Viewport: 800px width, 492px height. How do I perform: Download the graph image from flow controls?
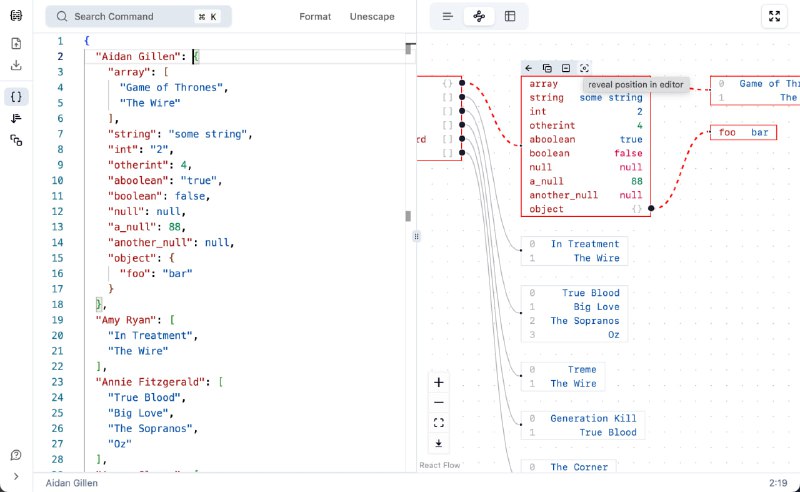[x=438, y=443]
